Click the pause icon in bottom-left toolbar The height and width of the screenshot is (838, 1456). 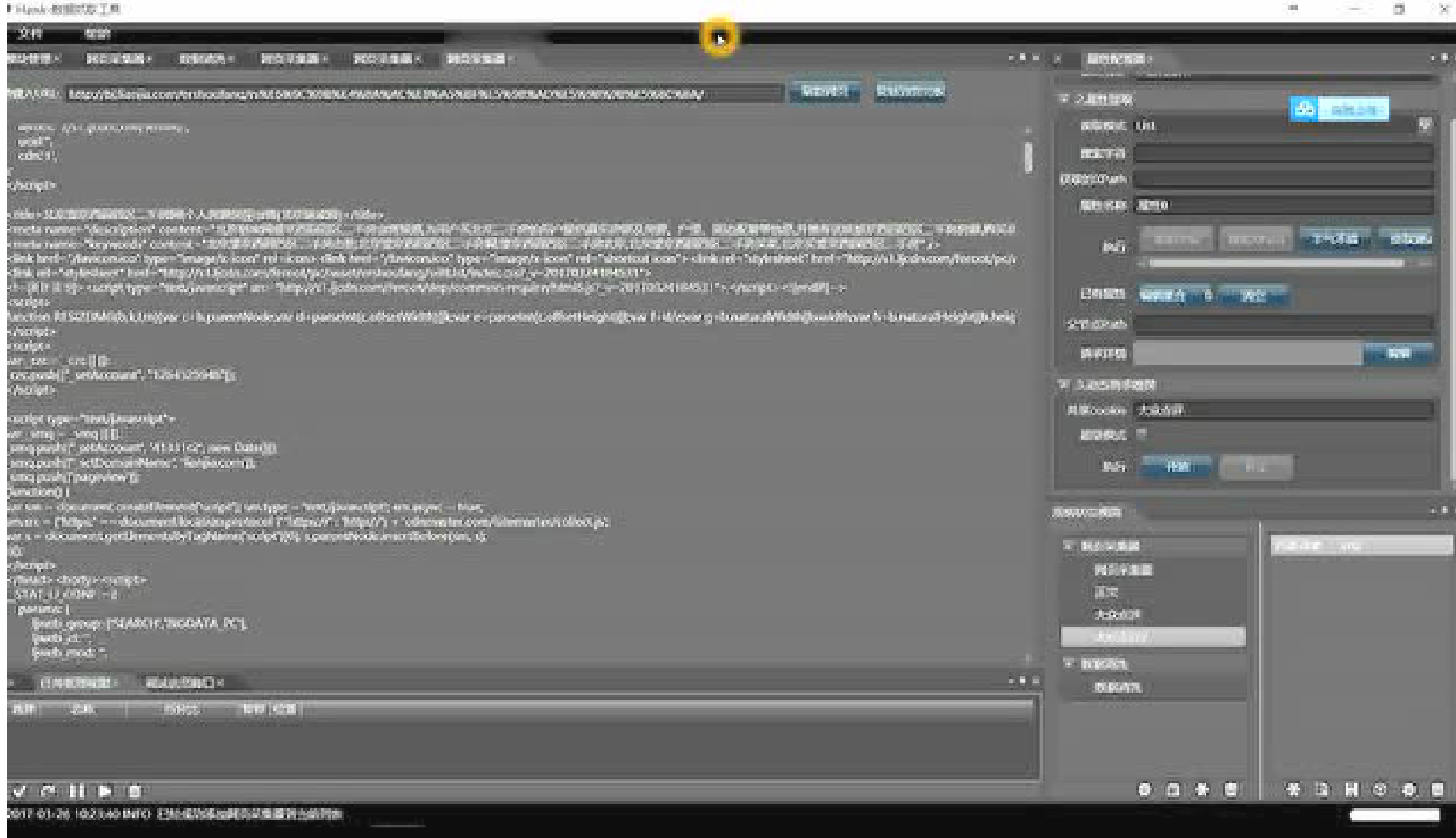click(77, 791)
